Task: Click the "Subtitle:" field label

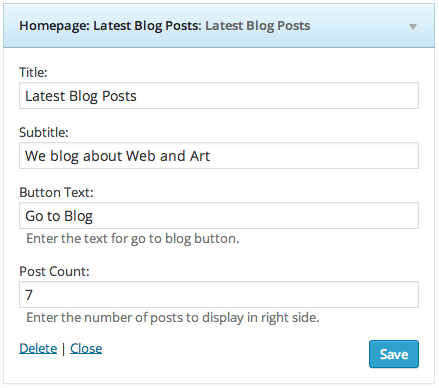Action: click(44, 132)
